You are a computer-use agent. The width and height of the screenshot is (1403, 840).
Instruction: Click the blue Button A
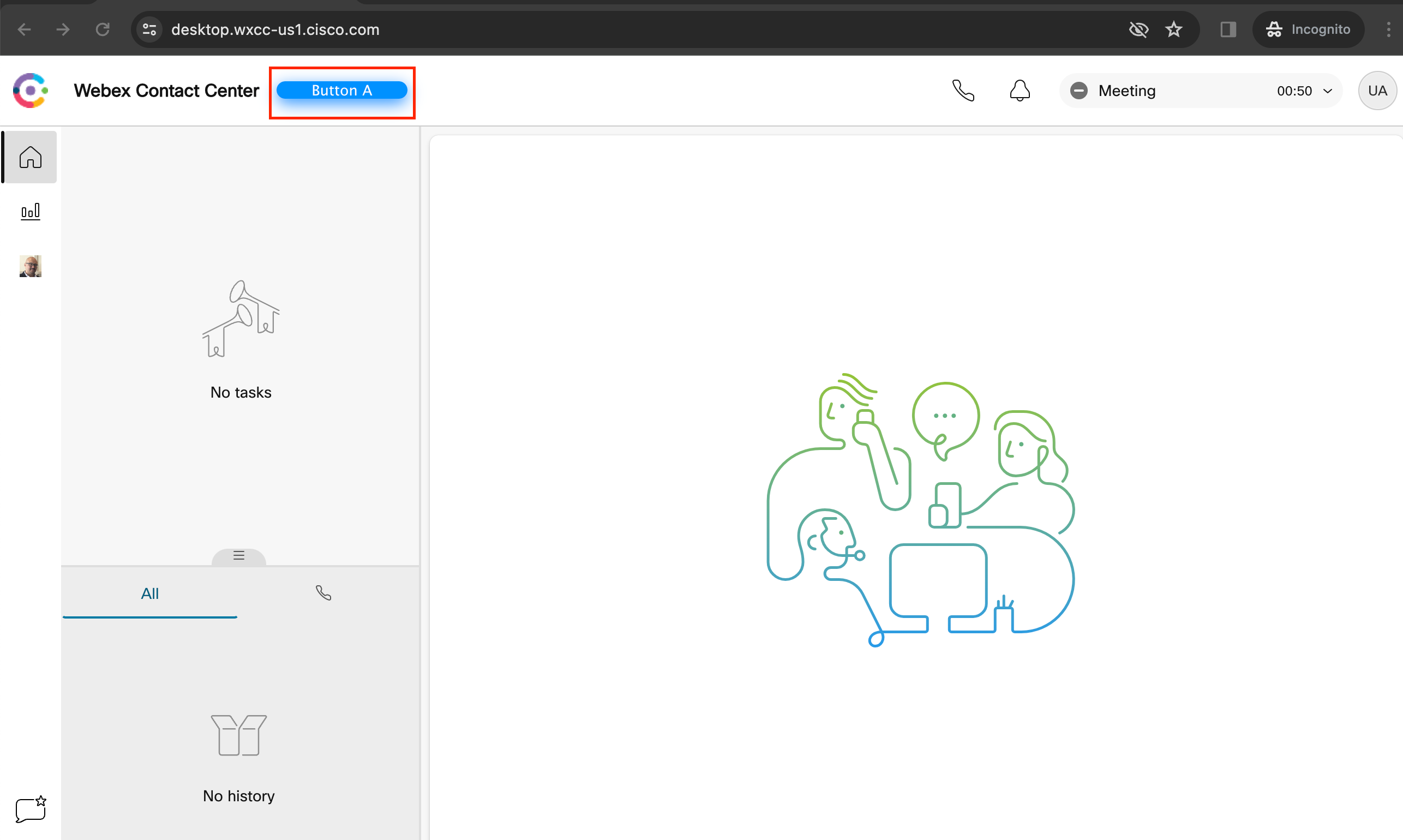(341, 91)
